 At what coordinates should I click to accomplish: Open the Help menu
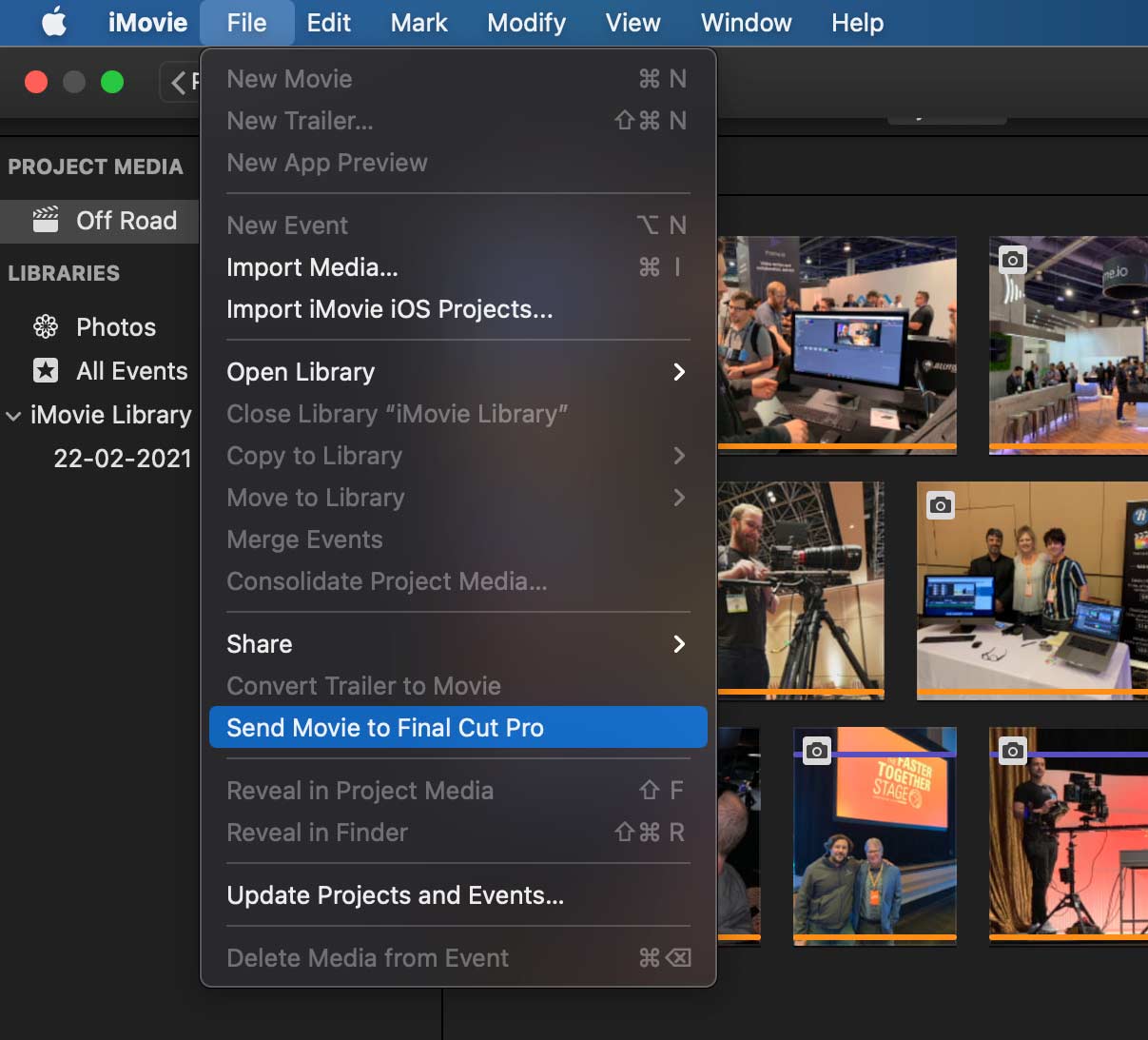coord(857,22)
